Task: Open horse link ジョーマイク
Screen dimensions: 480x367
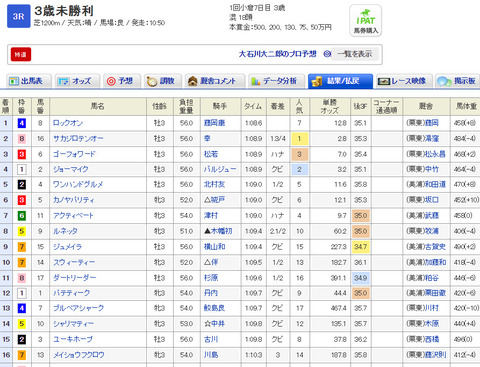Action: point(71,169)
